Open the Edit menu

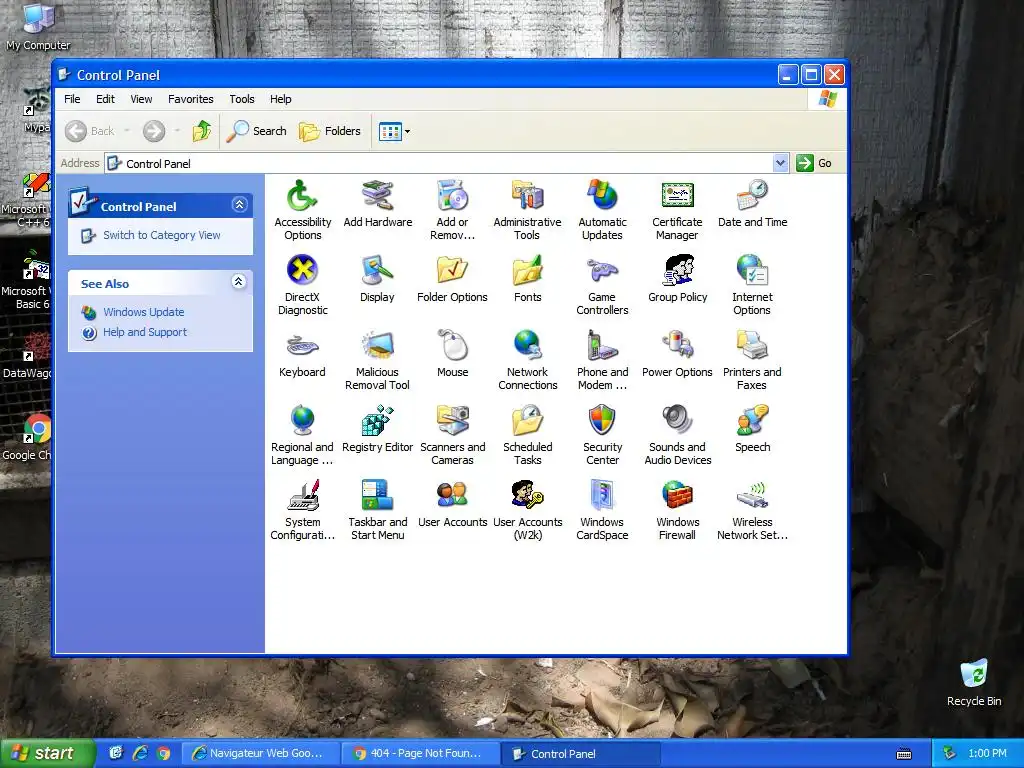pyautogui.click(x=105, y=99)
